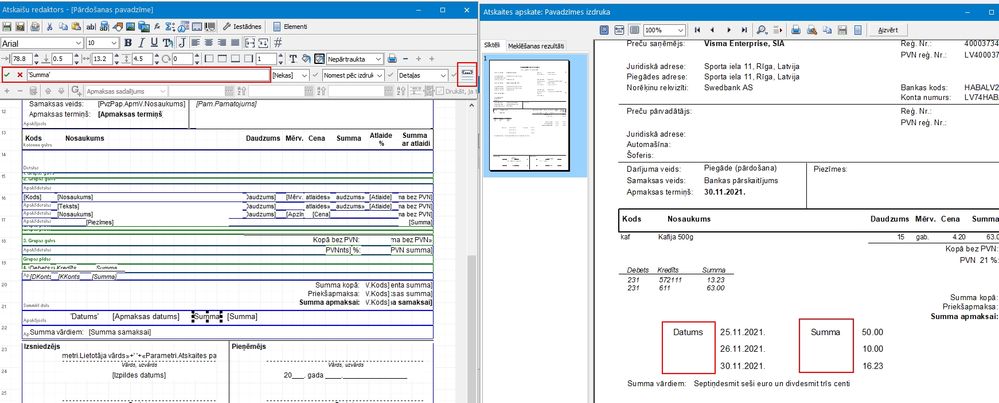
Task: Go to the first page in the preview
Action: 696,31
